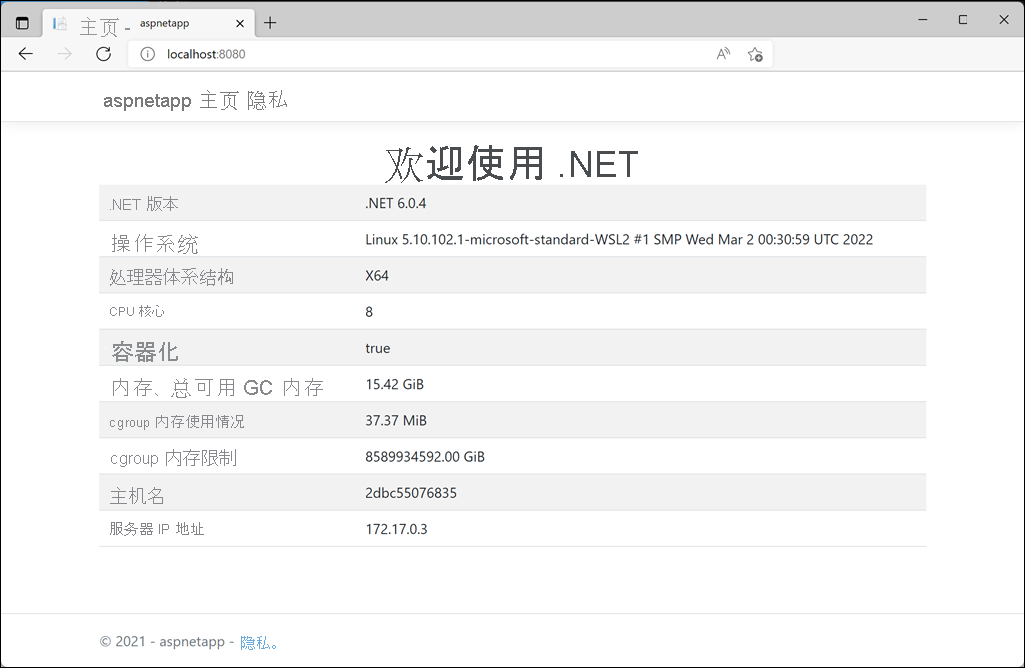Image resolution: width=1025 pixels, height=668 pixels.
Task: Add this page to favorites
Action: tap(756, 54)
